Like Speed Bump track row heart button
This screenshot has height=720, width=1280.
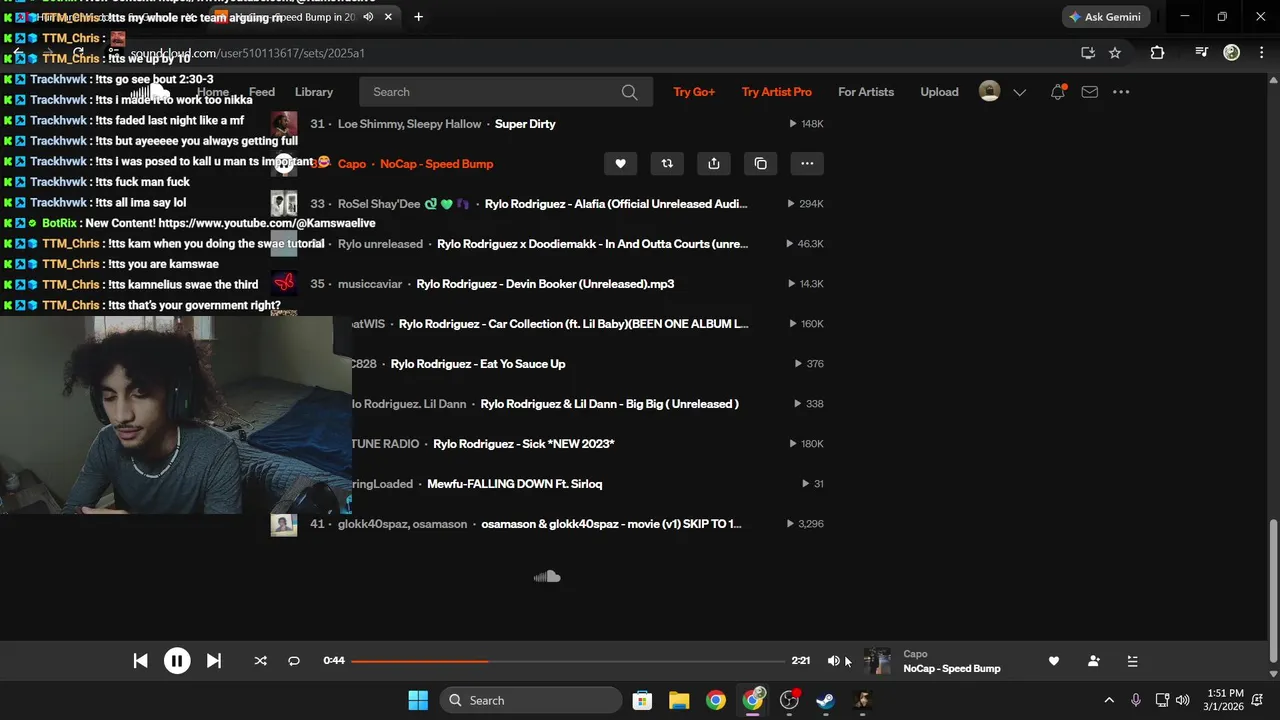coord(620,164)
